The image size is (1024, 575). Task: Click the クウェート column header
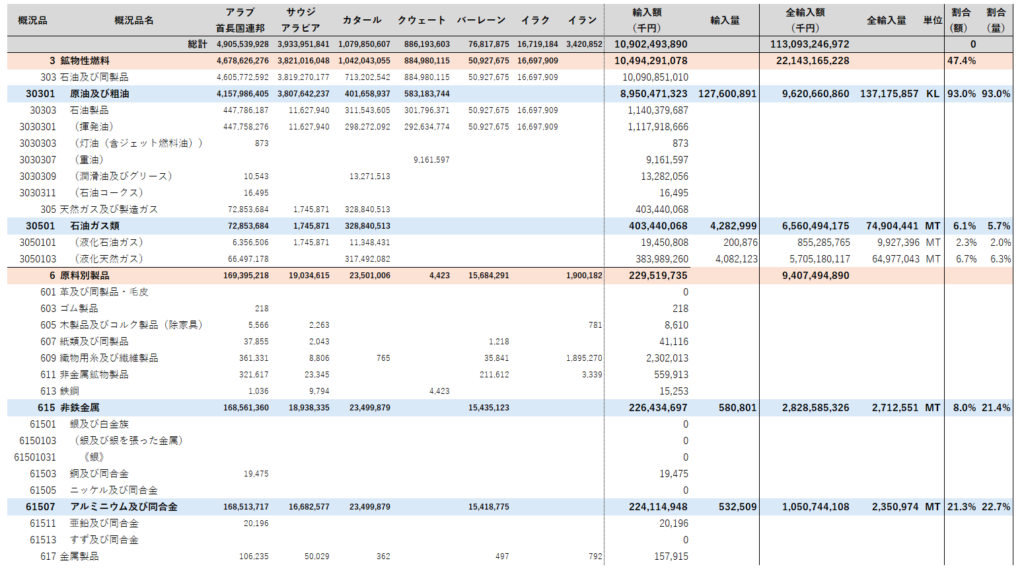coord(422,20)
